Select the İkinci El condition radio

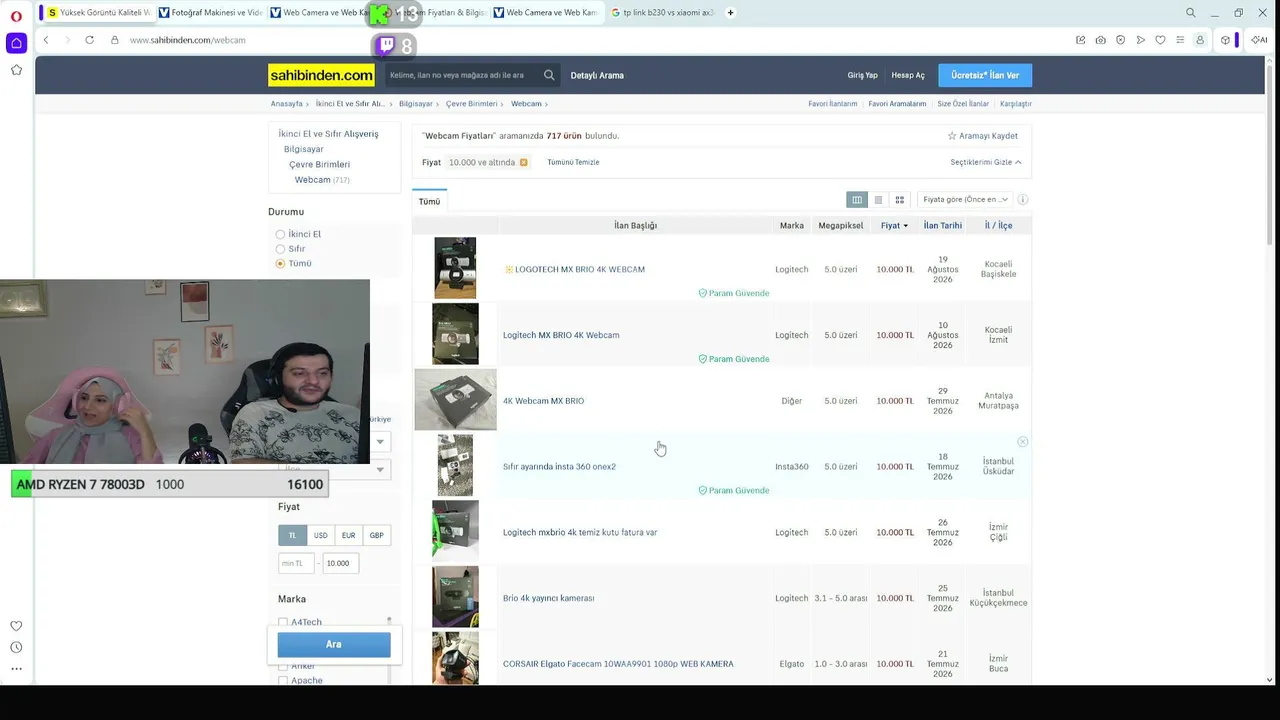pos(281,234)
